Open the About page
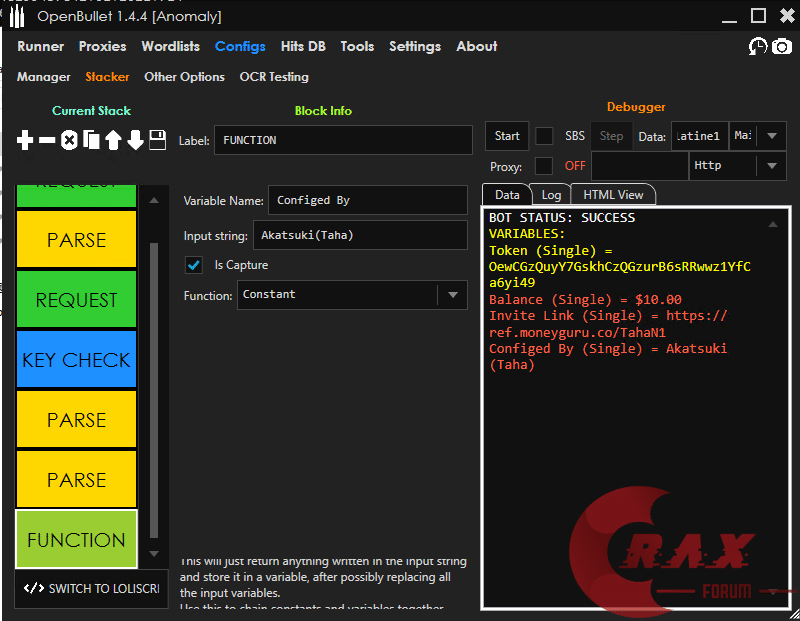This screenshot has width=800, height=621. pyautogui.click(x=477, y=46)
